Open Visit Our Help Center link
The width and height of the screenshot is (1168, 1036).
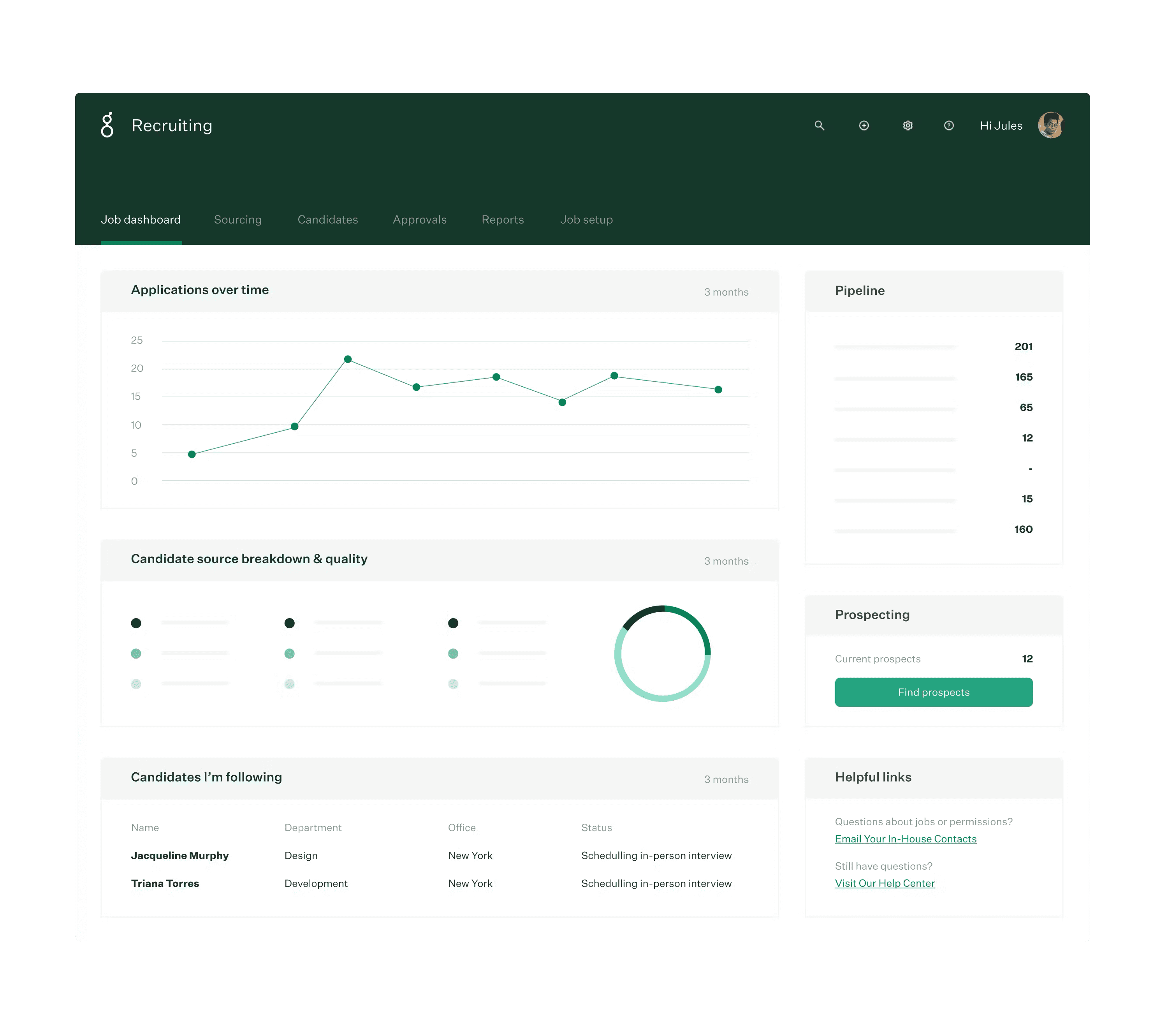click(884, 883)
